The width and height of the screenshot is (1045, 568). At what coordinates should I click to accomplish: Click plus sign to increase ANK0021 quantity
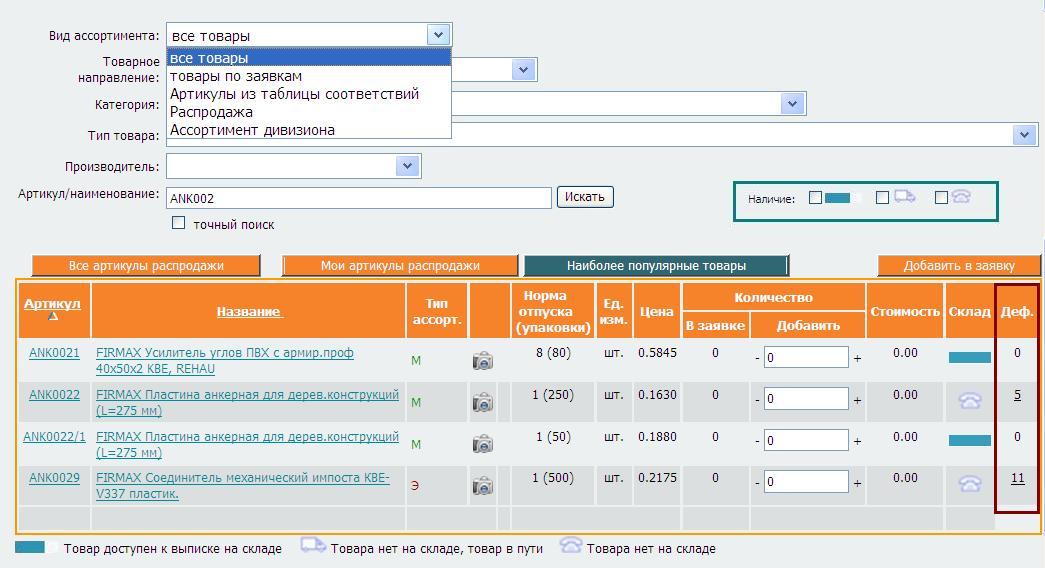pos(857,358)
